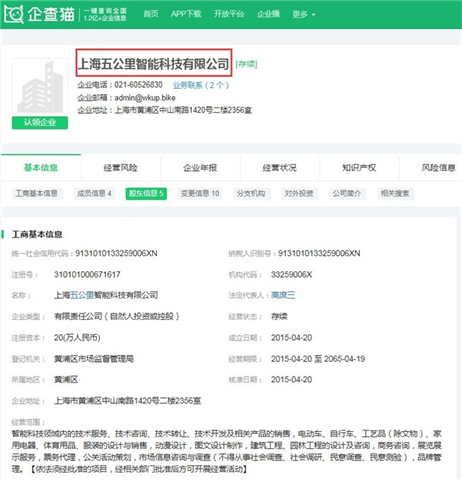Open legal representative 高度三 link
462x480 pixels.
point(283,295)
